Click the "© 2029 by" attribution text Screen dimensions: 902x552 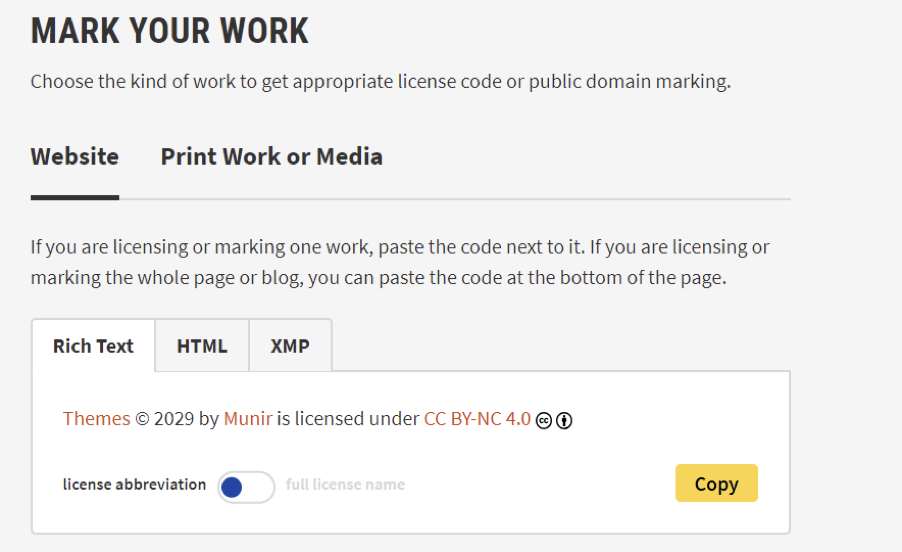[177, 419]
